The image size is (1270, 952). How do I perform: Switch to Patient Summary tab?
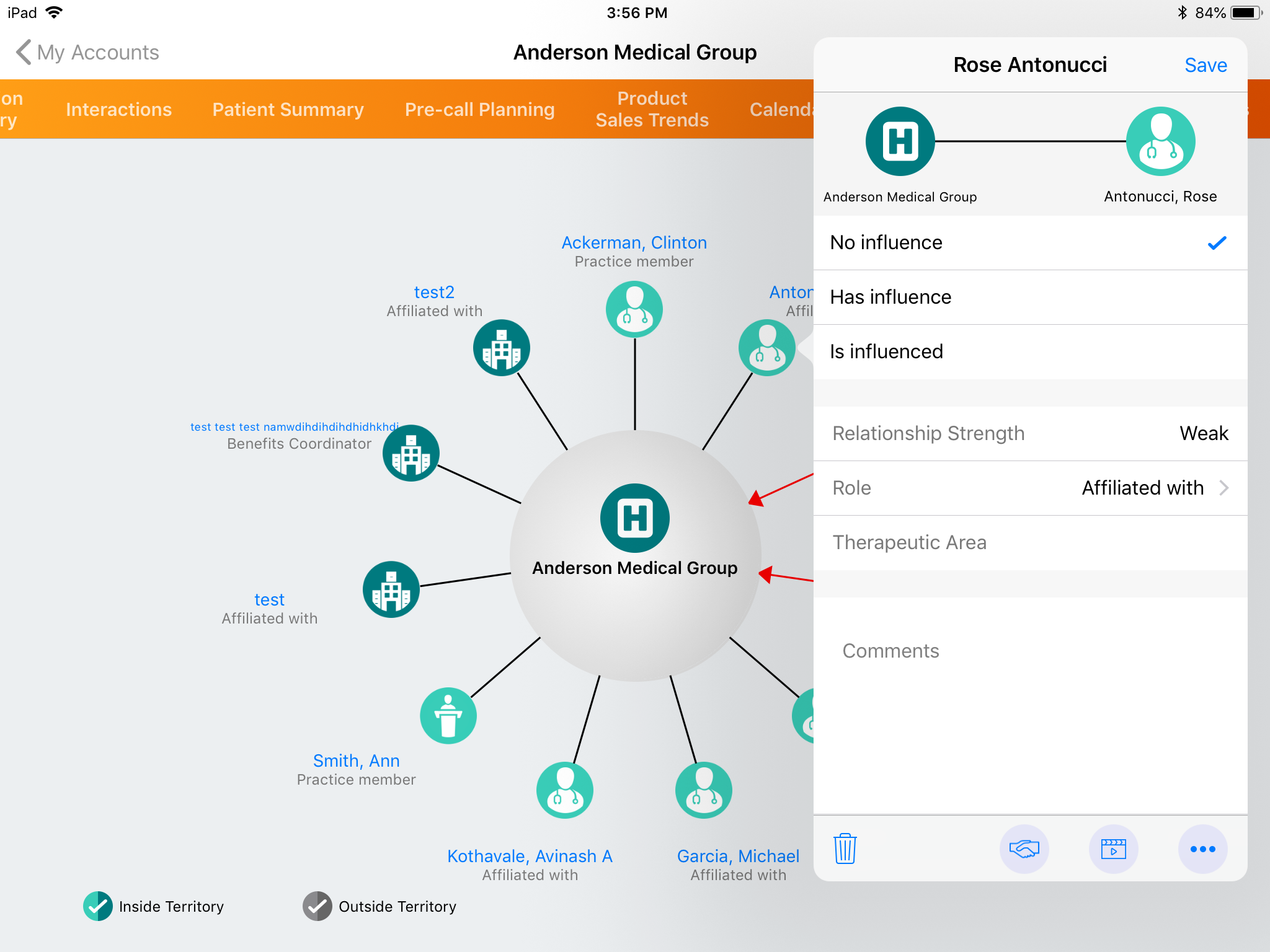[x=288, y=109]
